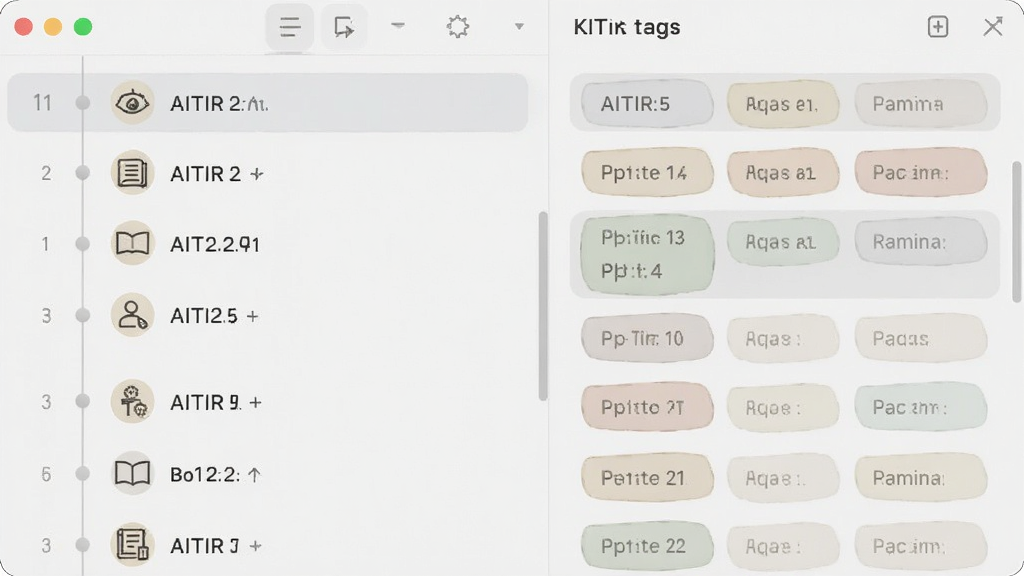Pick the green Pptite 22 tag
This screenshot has width=1024, height=576.
click(x=647, y=545)
